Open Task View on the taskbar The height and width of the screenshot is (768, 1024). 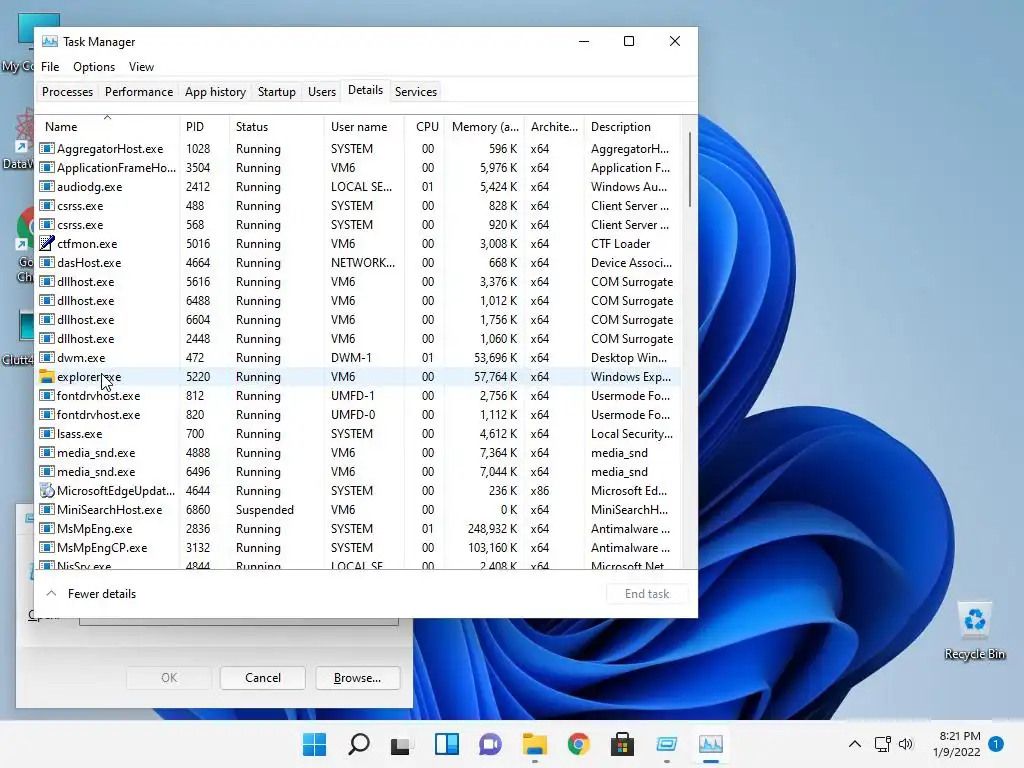click(x=401, y=744)
